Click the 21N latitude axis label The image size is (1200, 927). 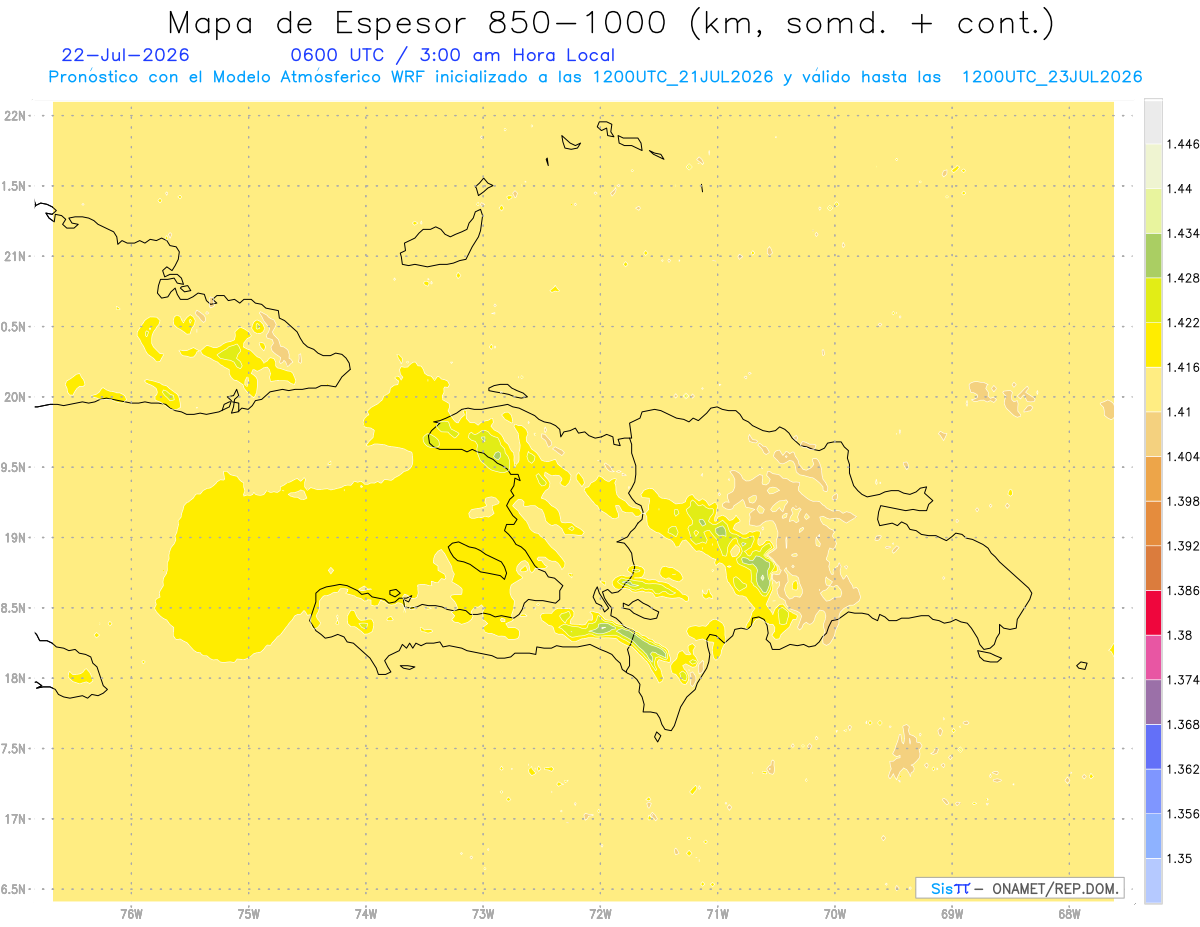[17, 256]
